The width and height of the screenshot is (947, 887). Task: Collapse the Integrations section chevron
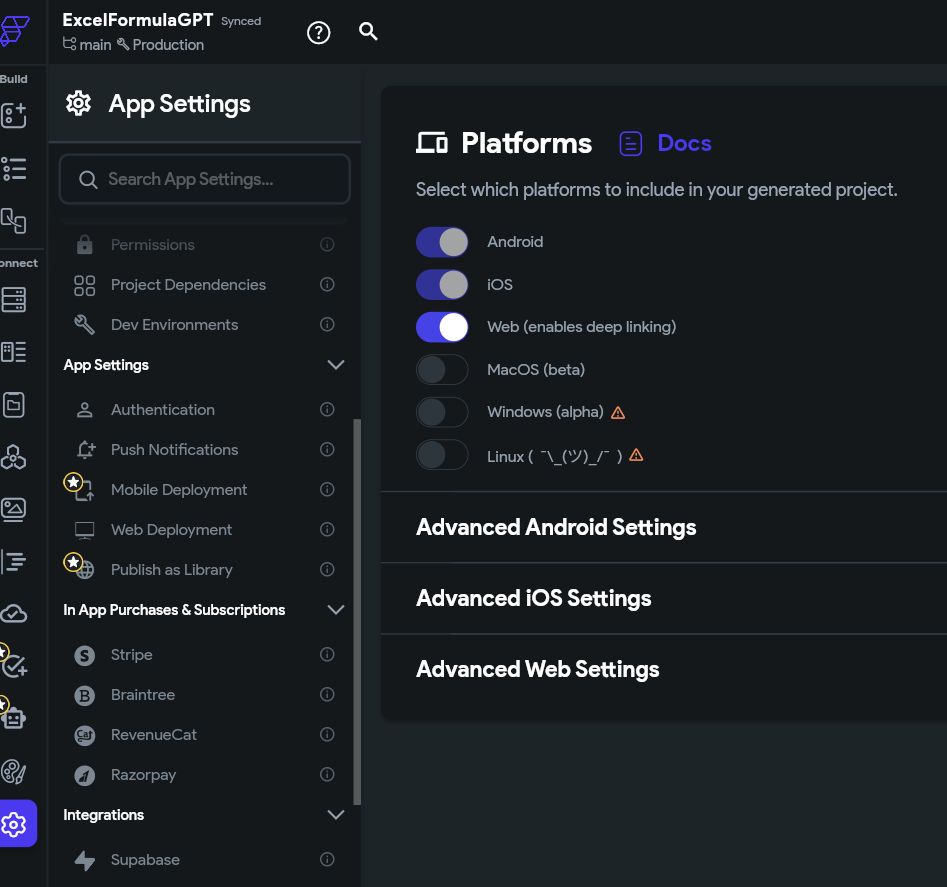click(x=336, y=815)
